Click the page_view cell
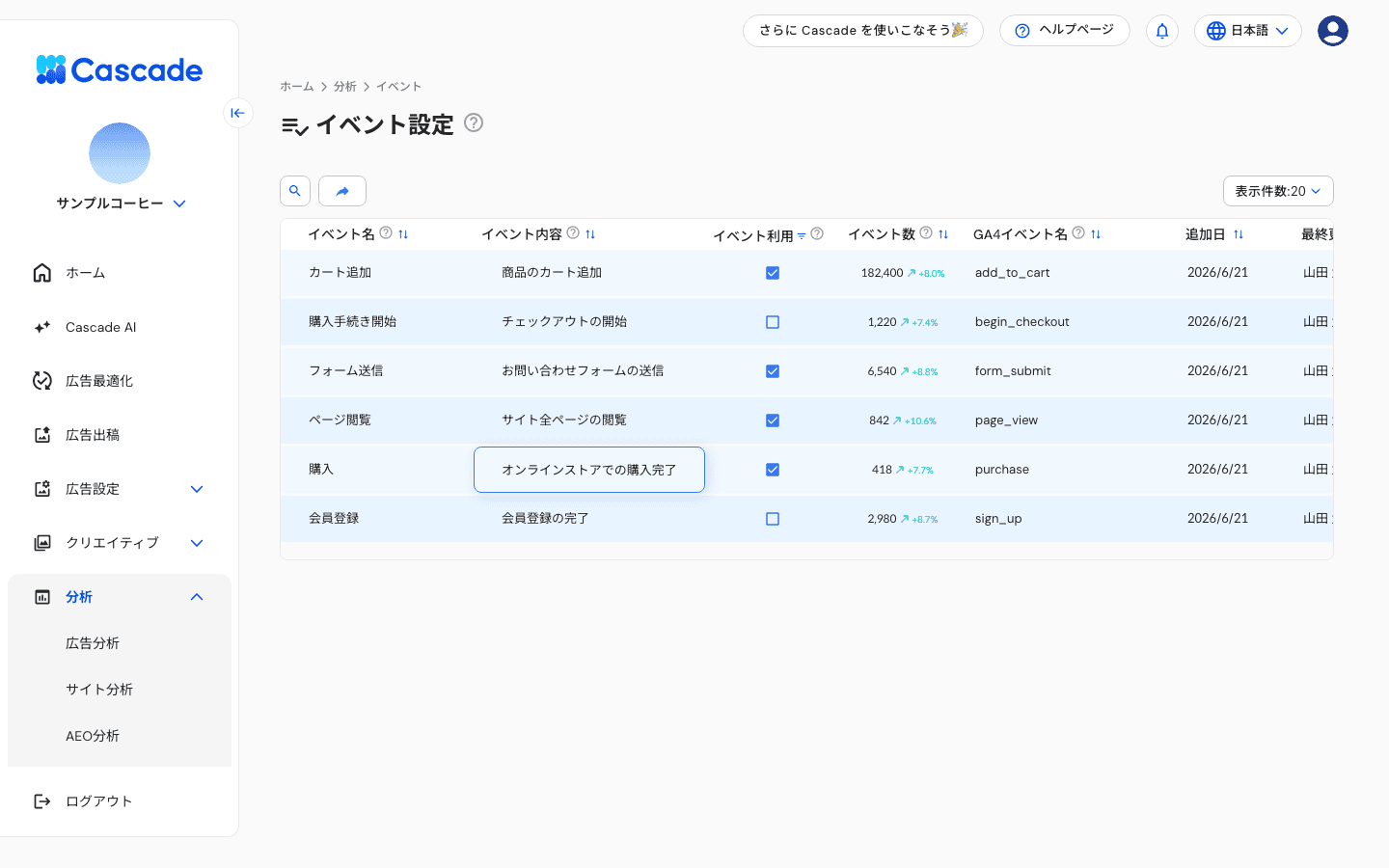This screenshot has width=1389, height=868. pos(1006,420)
